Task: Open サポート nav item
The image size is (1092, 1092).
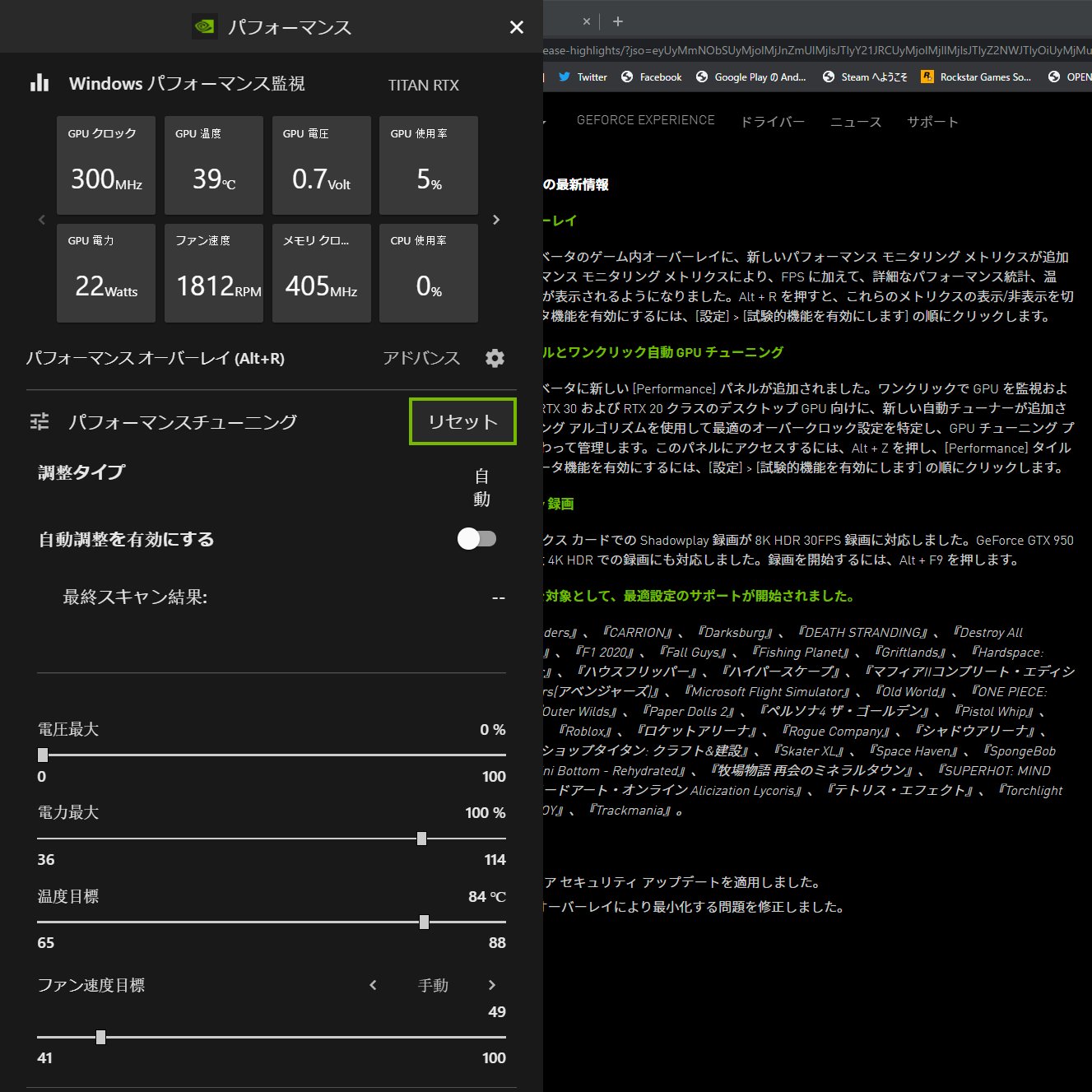Action: [933, 122]
